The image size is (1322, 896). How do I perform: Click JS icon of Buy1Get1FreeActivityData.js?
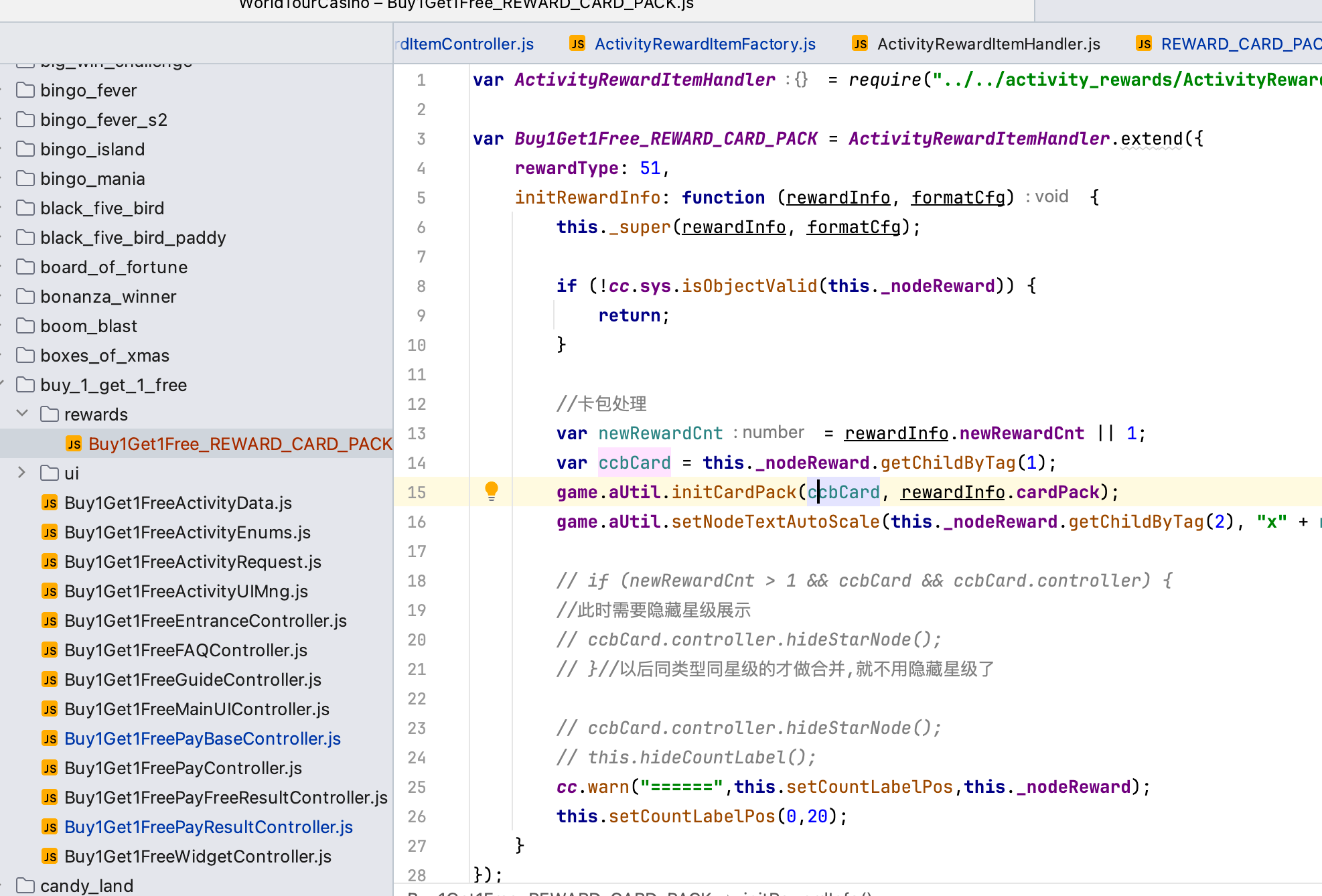[x=50, y=503]
